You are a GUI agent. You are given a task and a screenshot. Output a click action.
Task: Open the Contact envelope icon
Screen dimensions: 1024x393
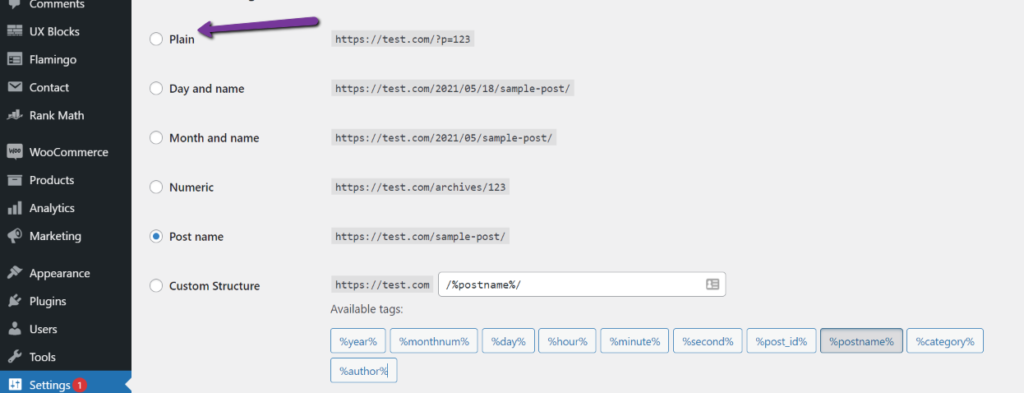[x=15, y=87]
